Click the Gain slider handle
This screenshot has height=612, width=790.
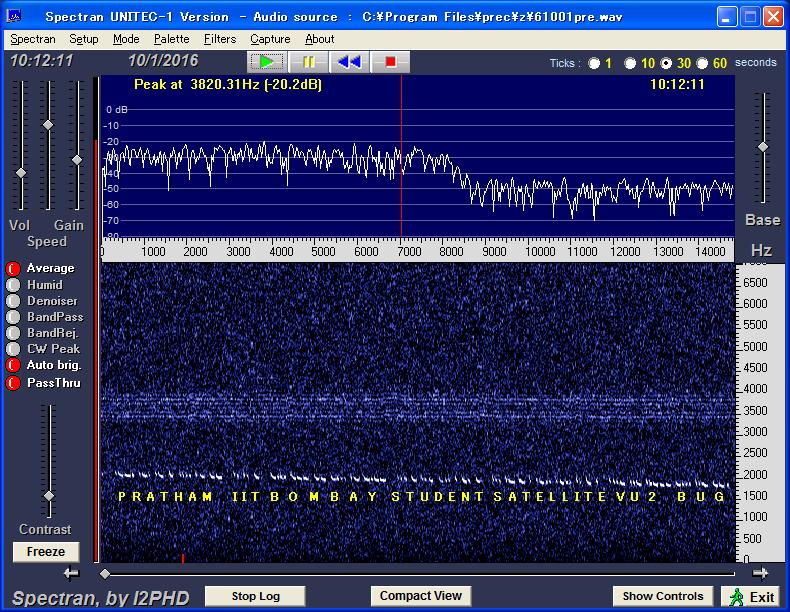click(77, 160)
